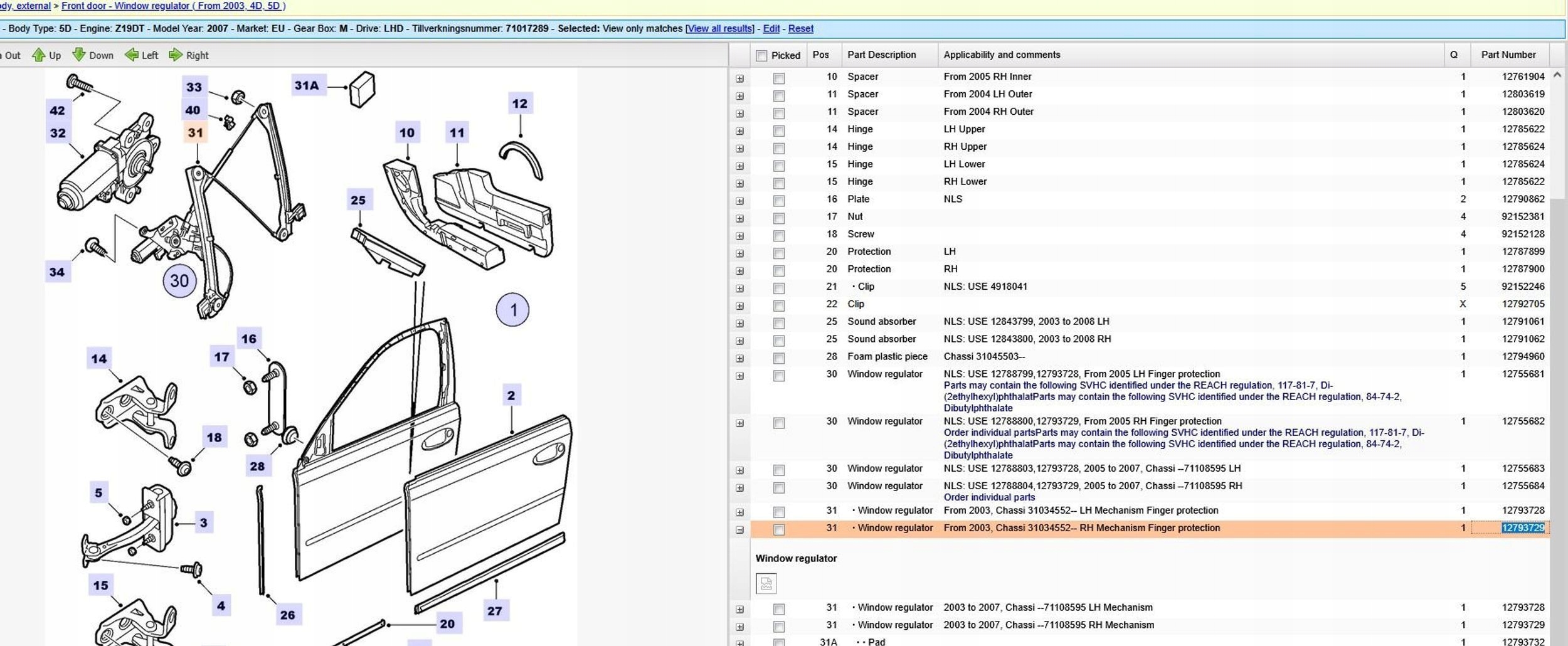Click the parts list vertical scrollbar

point(1557,376)
